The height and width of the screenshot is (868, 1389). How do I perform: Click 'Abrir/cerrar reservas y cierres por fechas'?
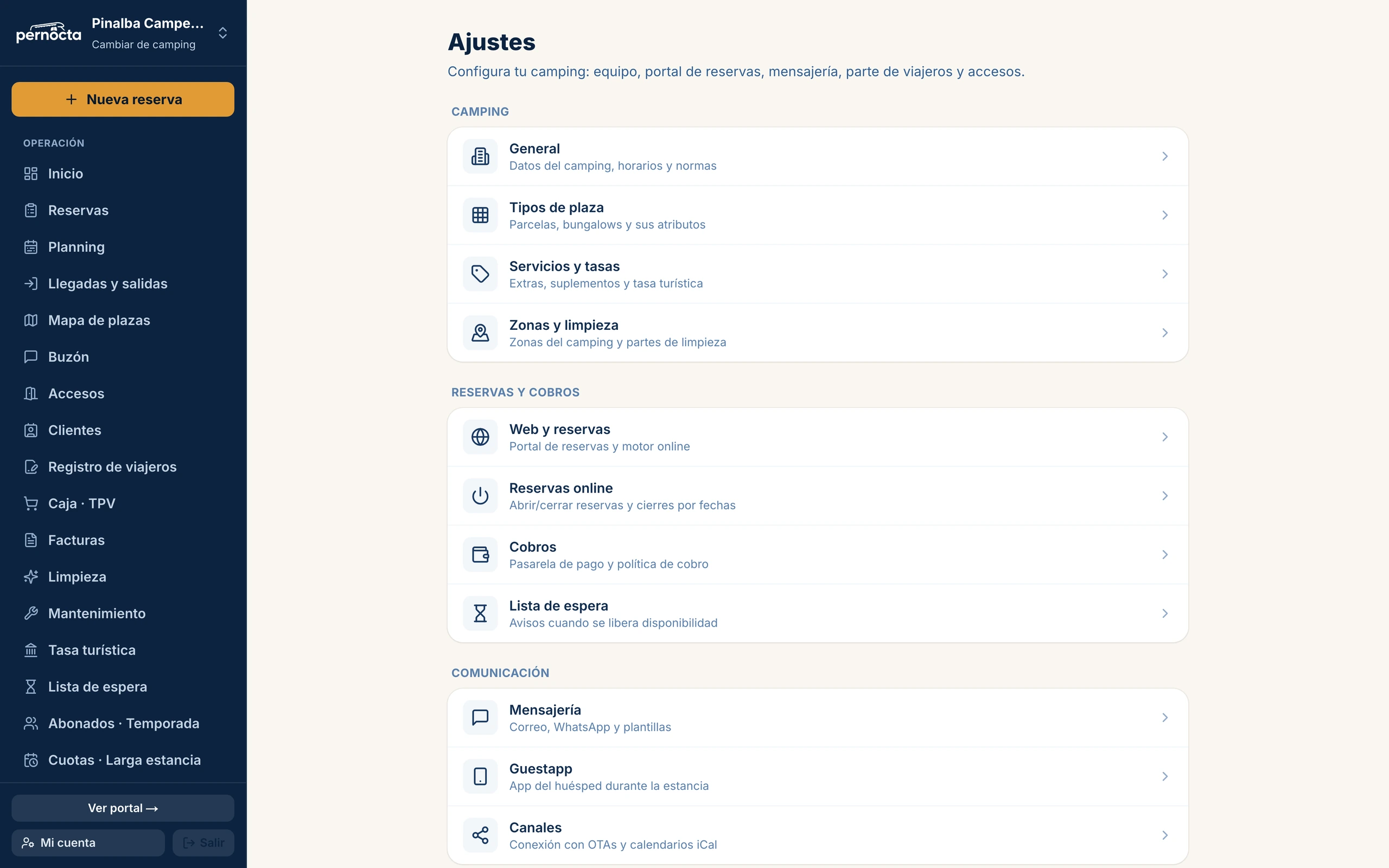[622, 505]
